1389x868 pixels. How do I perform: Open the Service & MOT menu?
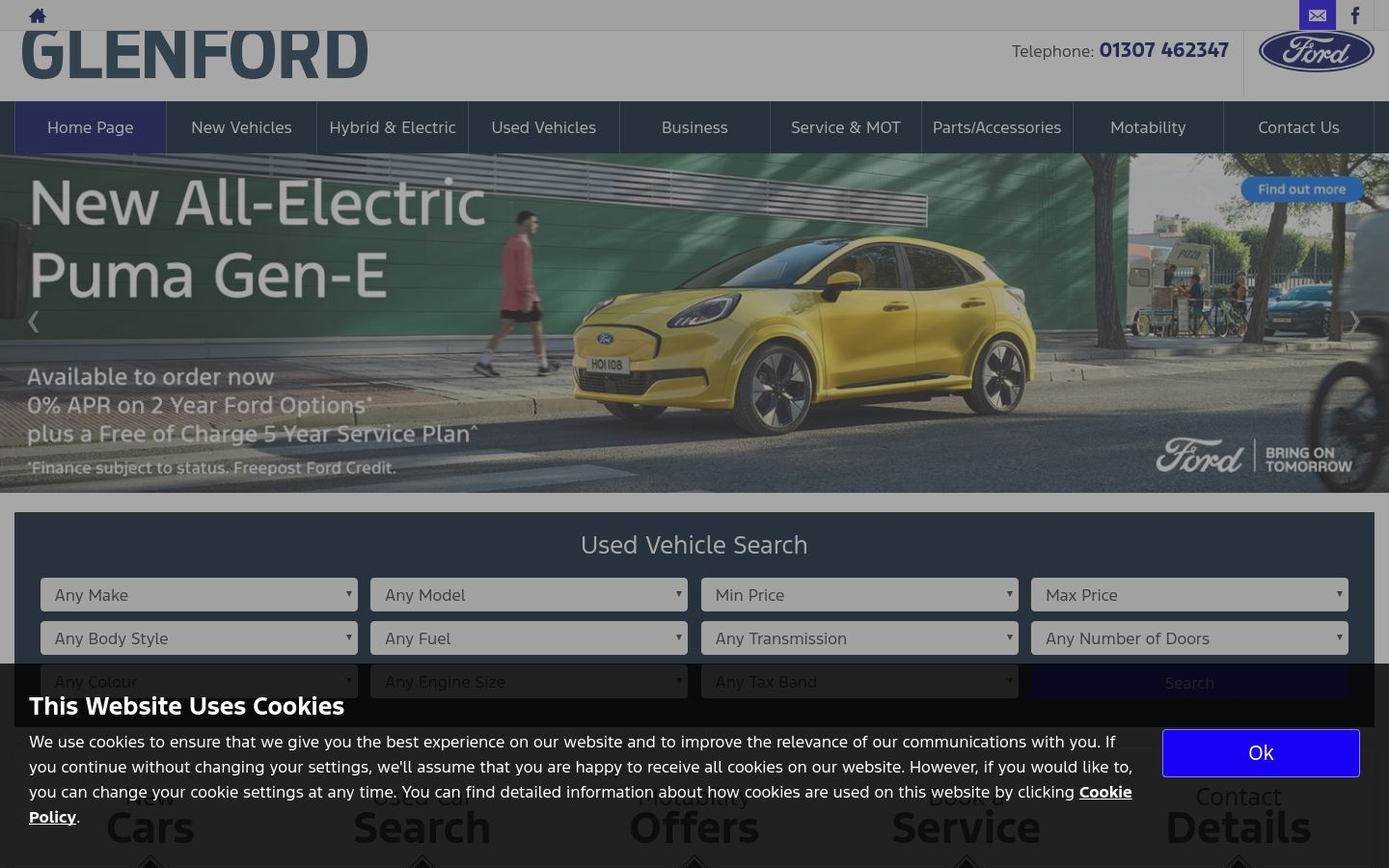(846, 127)
